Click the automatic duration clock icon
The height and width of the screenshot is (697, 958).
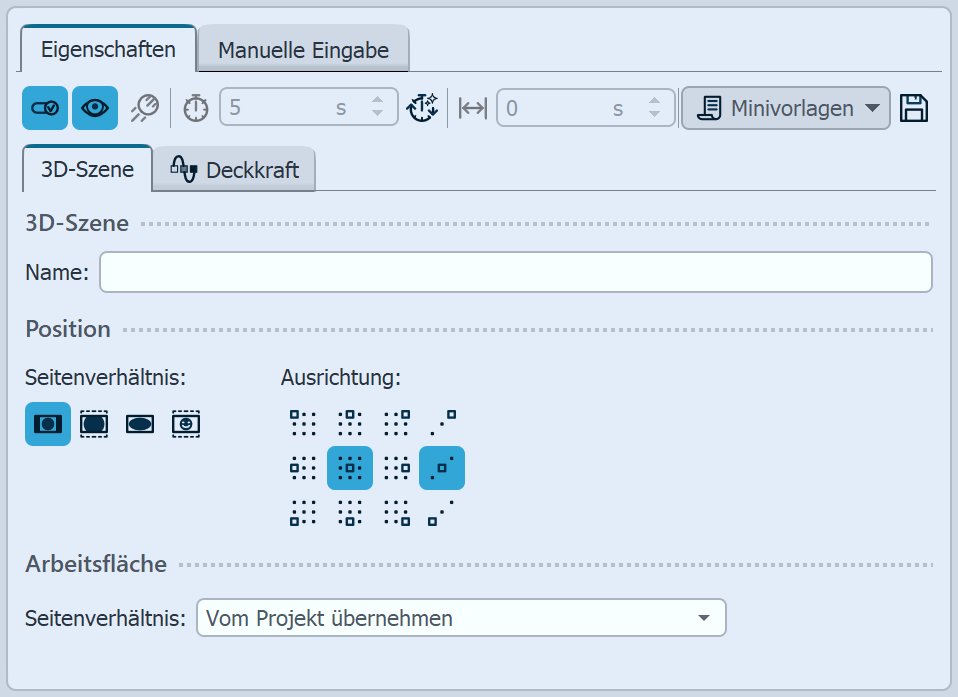424,108
